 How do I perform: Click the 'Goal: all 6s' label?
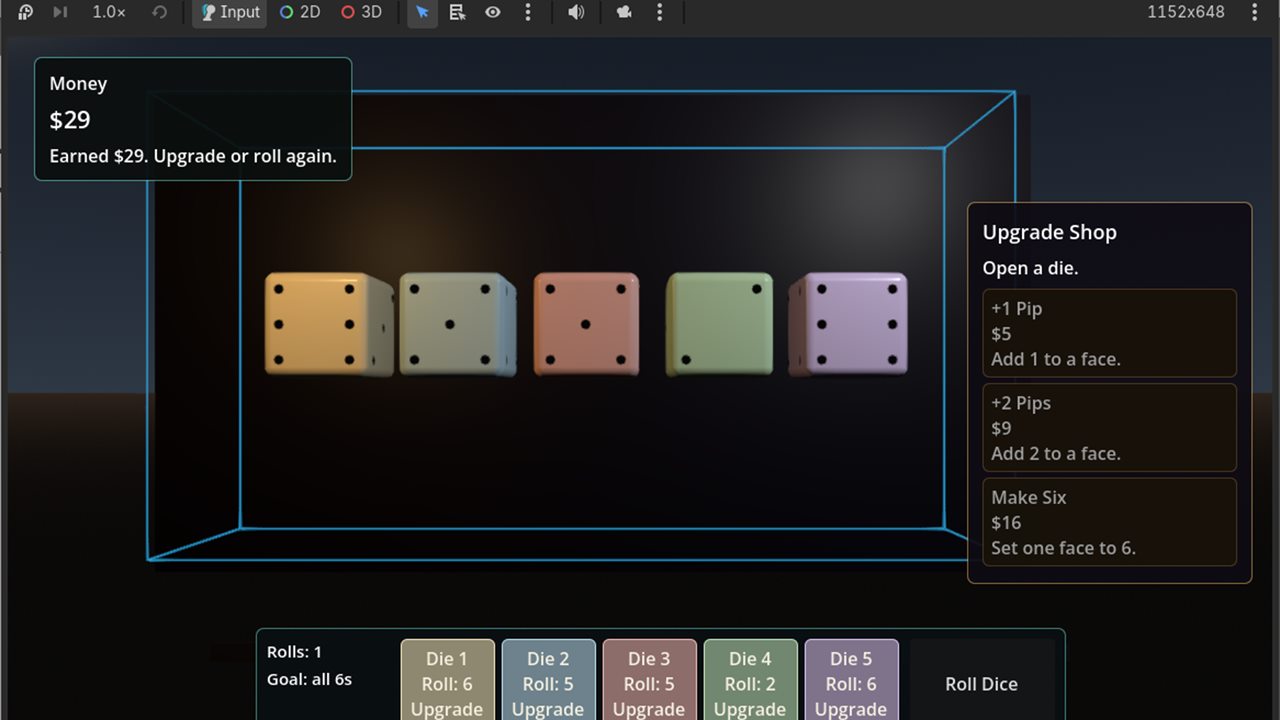[x=310, y=680]
